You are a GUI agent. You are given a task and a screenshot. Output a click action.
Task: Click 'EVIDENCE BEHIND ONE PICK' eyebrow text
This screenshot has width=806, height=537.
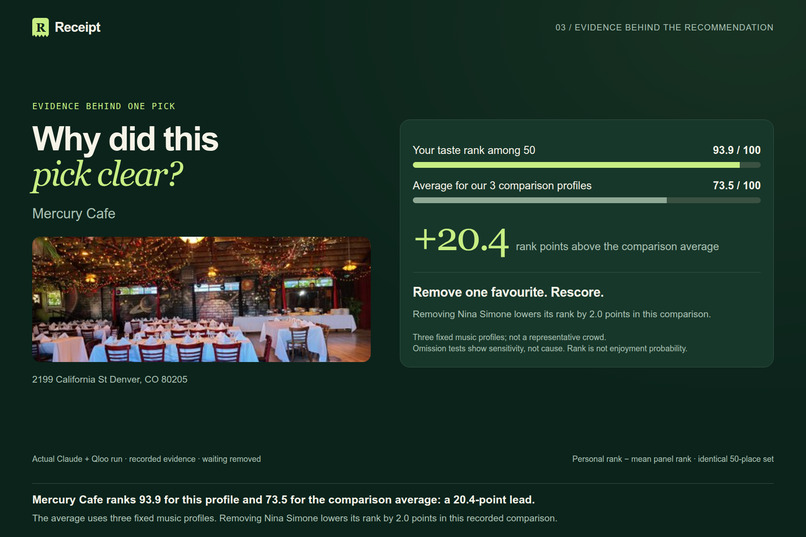(103, 106)
